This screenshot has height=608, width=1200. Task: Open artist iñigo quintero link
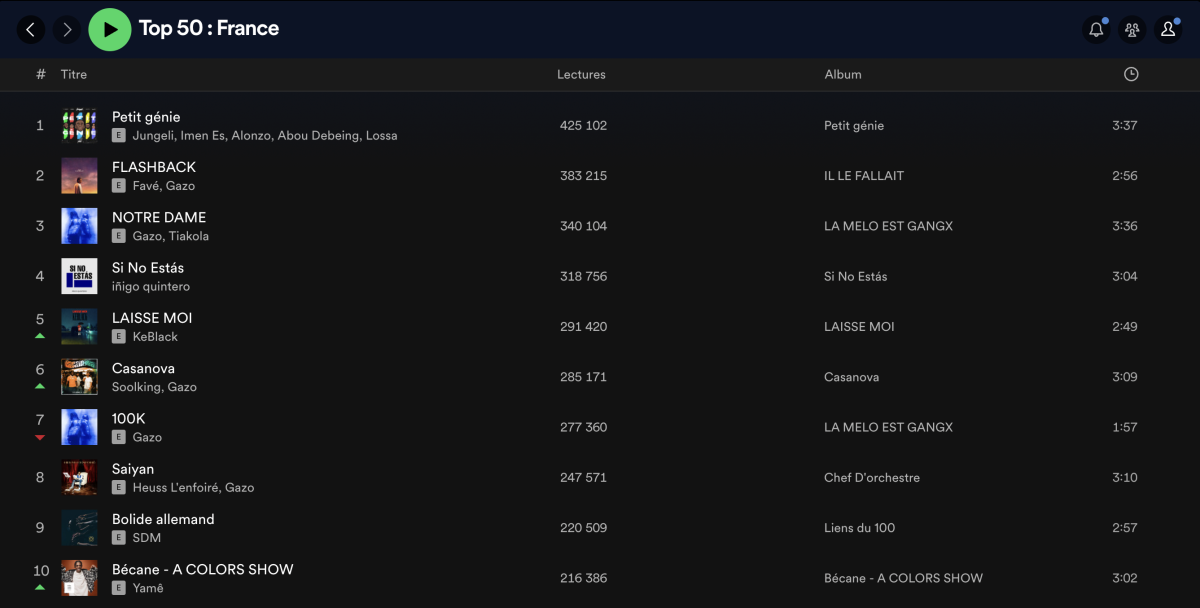coord(151,287)
